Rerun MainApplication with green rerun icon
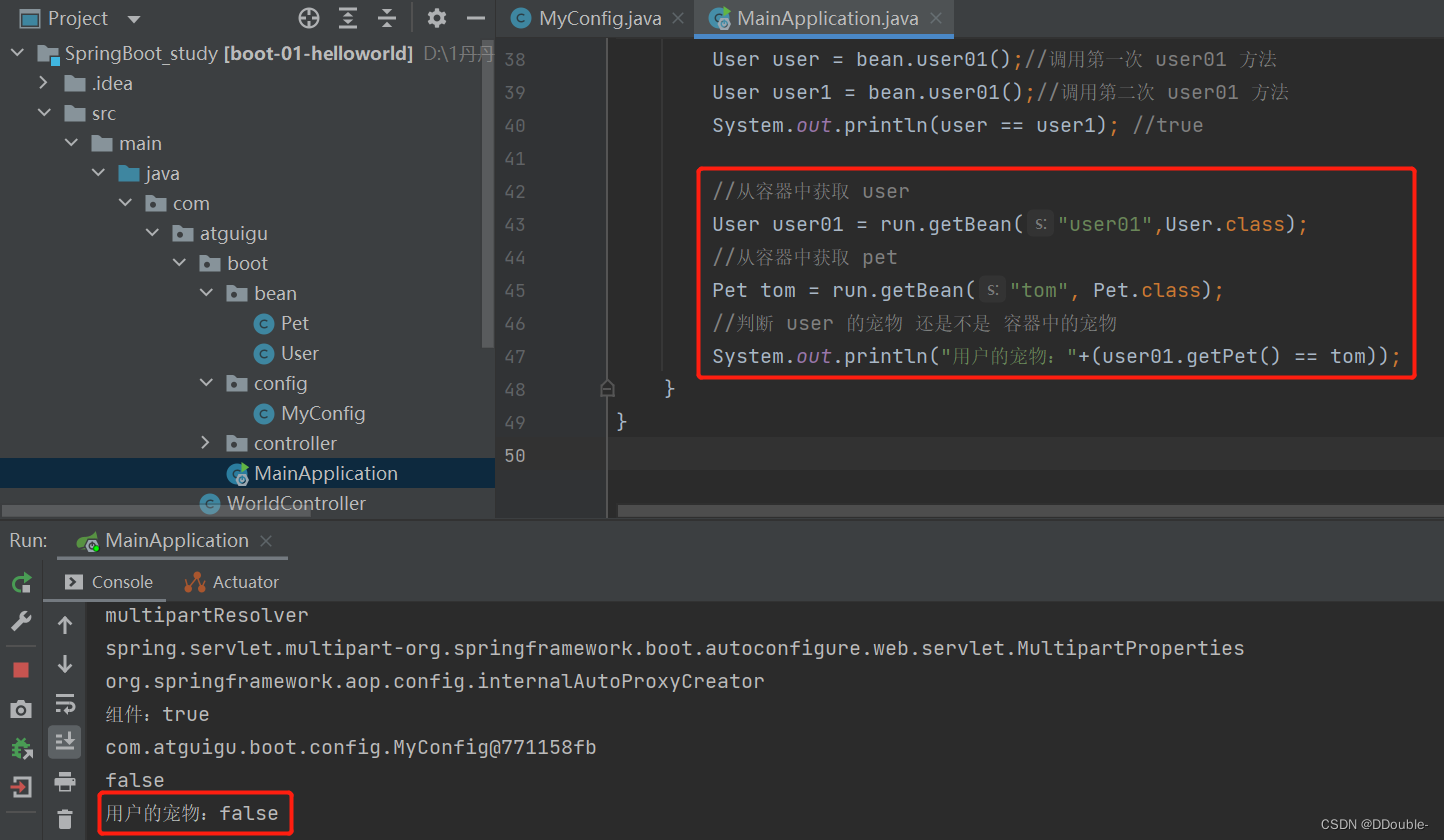The width and height of the screenshot is (1444, 840). click(21, 583)
